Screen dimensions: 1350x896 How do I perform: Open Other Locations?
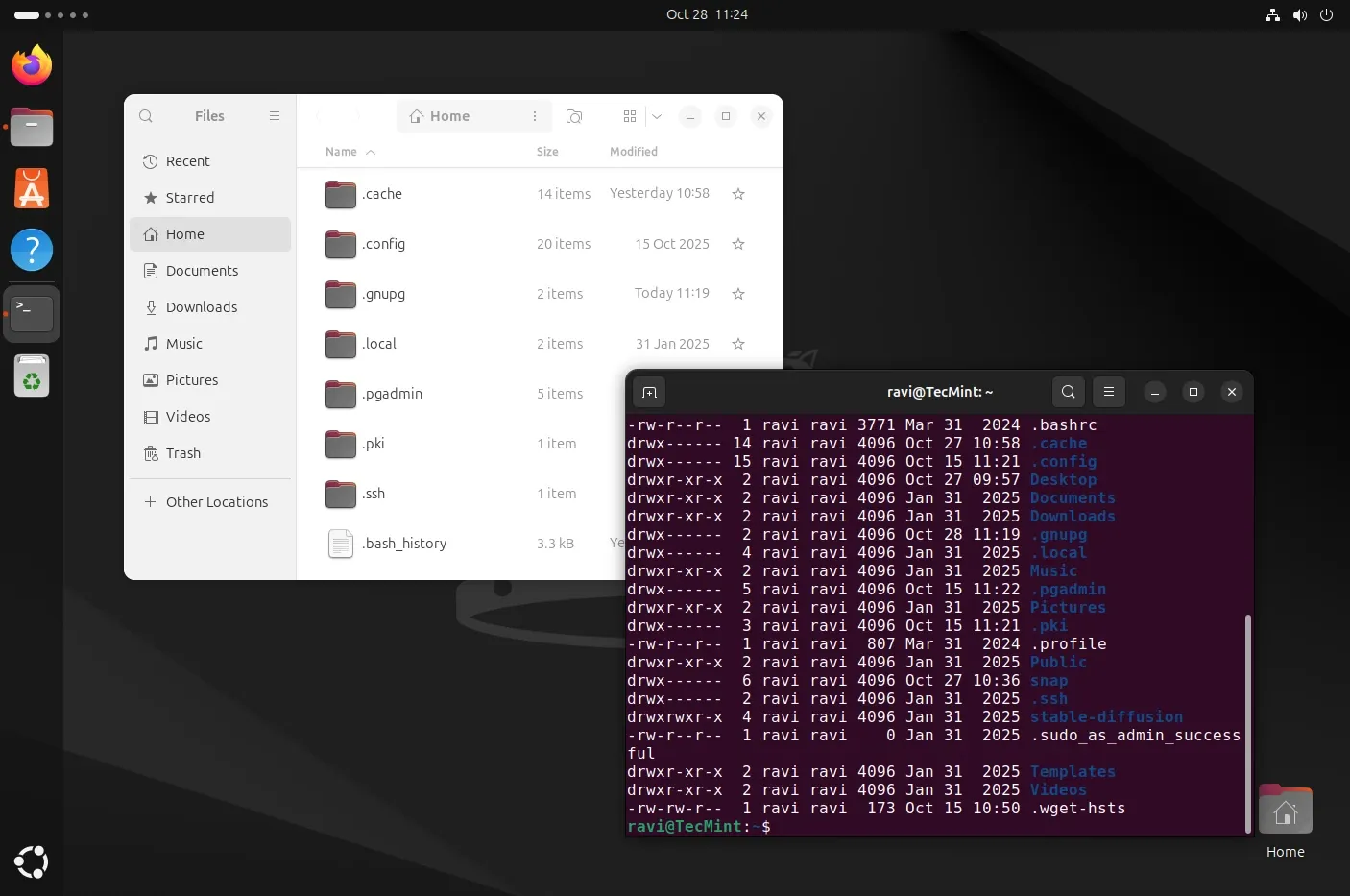pyautogui.click(x=216, y=502)
